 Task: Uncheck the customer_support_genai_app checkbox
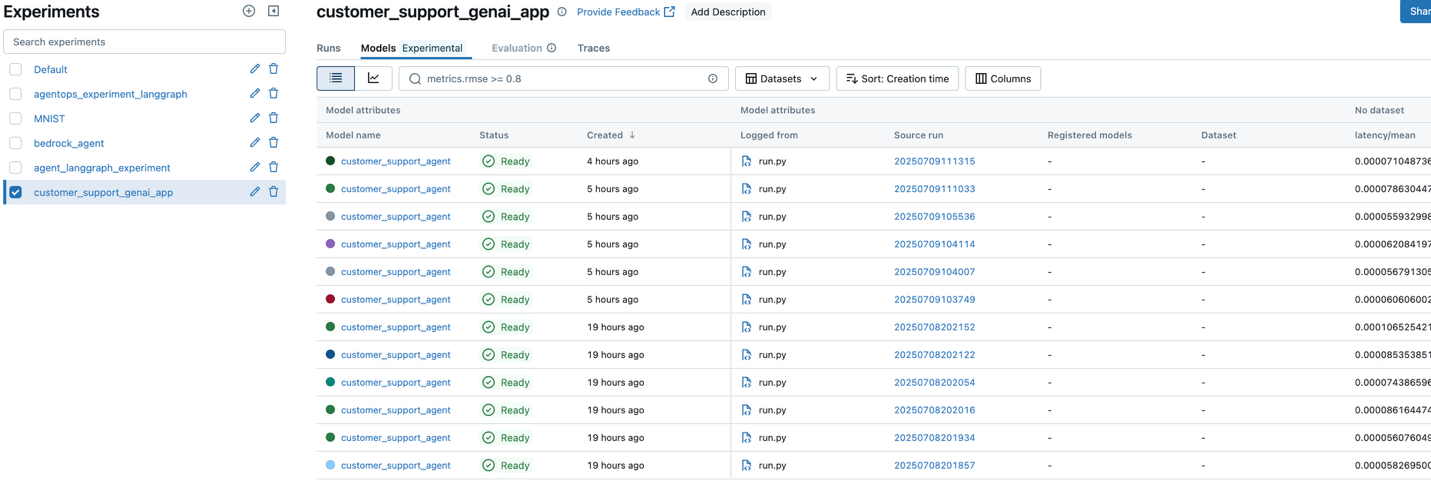tap(16, 192)
